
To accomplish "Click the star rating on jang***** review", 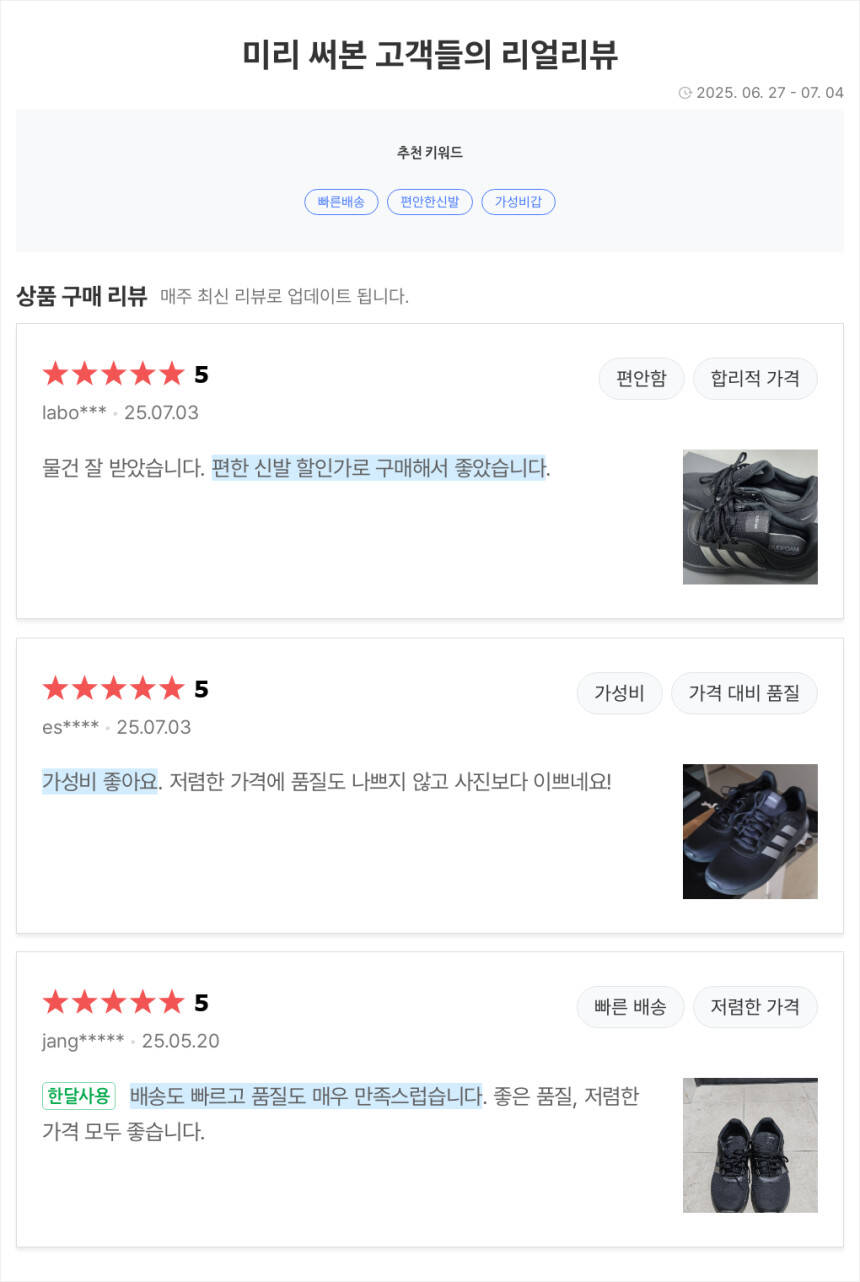I will [x=114, y=1003].
